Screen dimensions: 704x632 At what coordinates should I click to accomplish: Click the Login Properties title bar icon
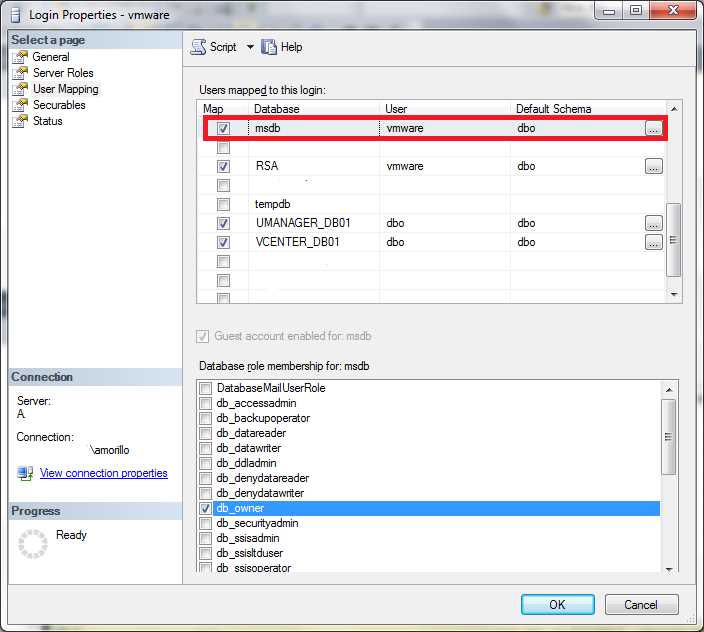click(x=16, y=15)
